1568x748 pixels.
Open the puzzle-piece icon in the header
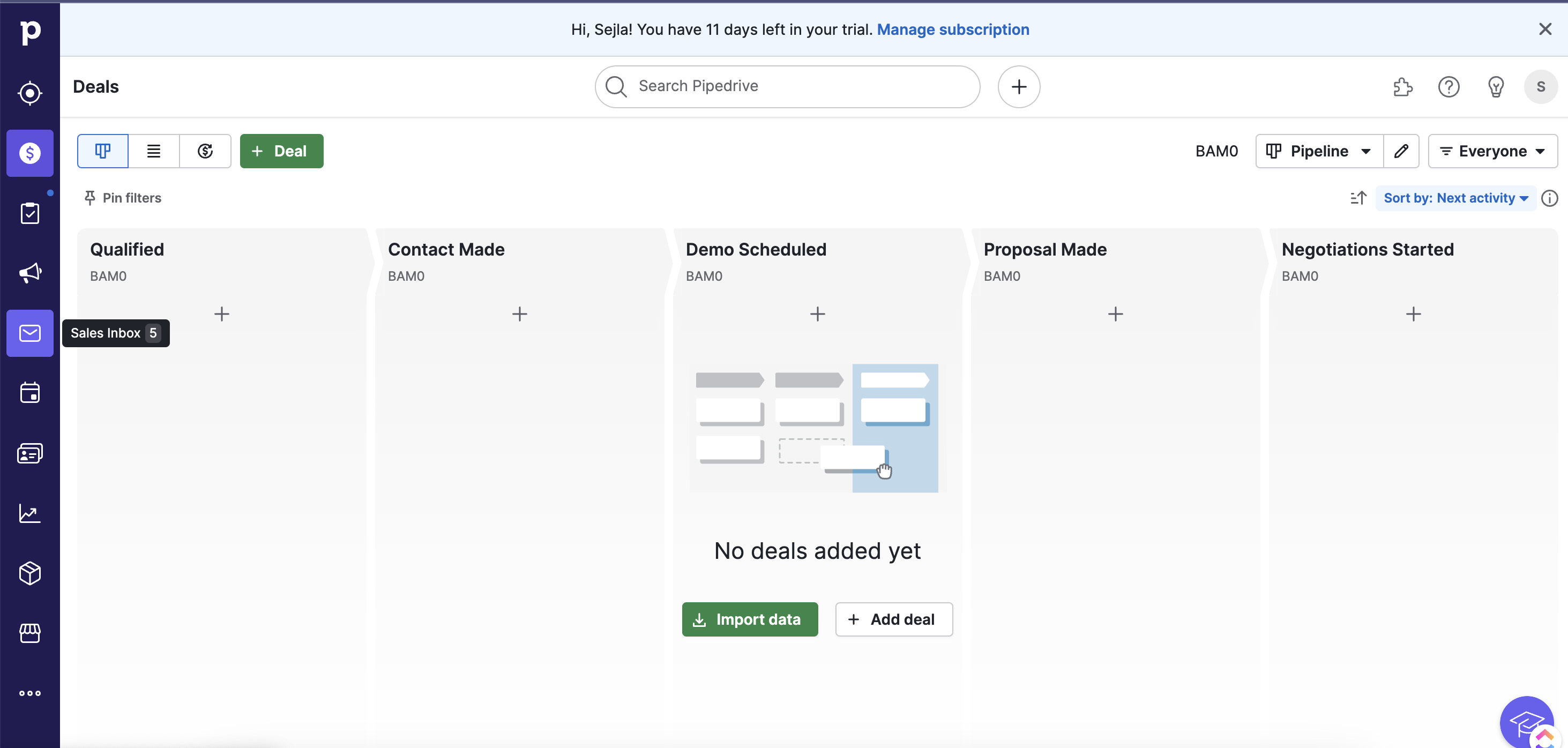tap(1402, 86)
